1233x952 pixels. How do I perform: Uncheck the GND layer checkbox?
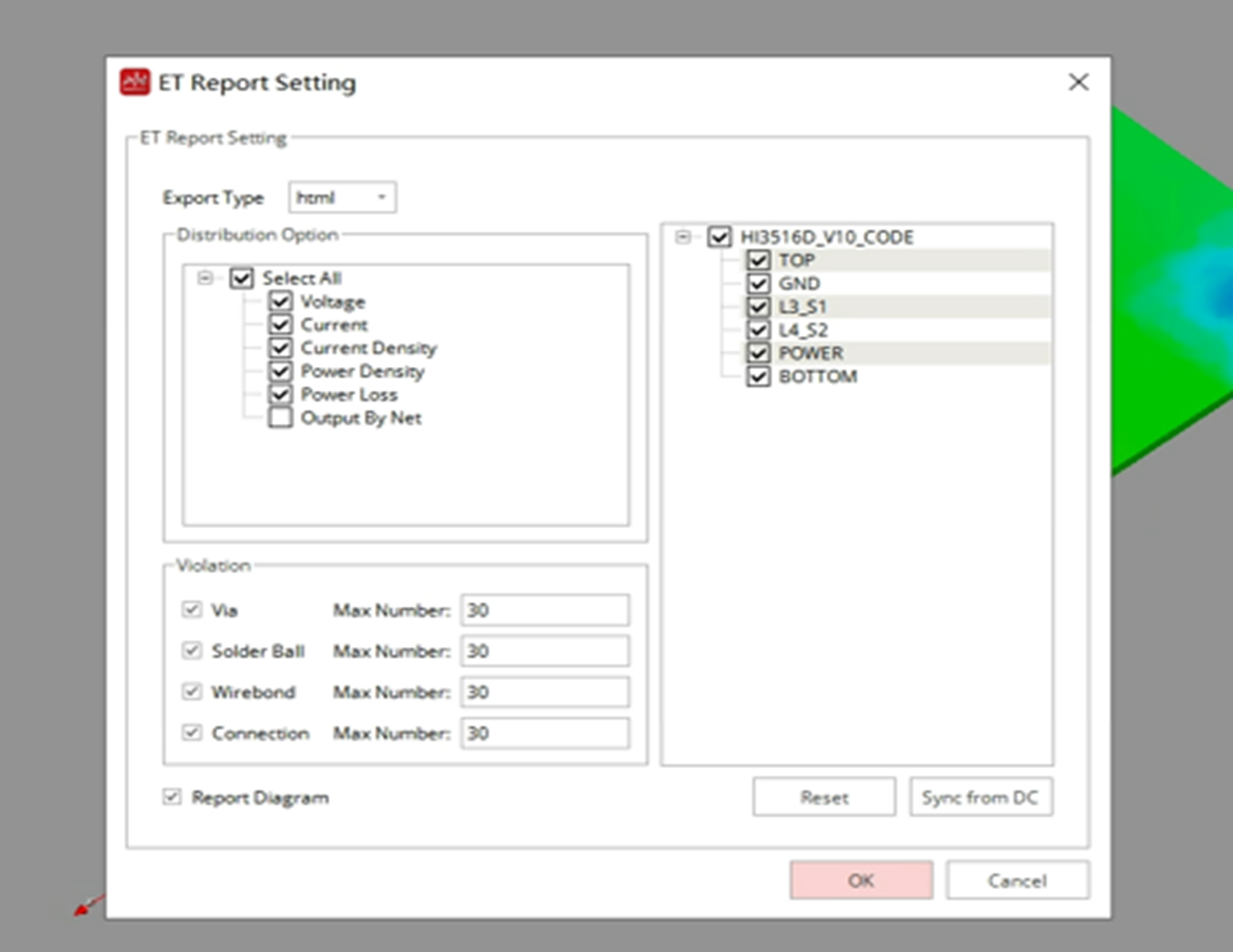(x=758, y=283)
